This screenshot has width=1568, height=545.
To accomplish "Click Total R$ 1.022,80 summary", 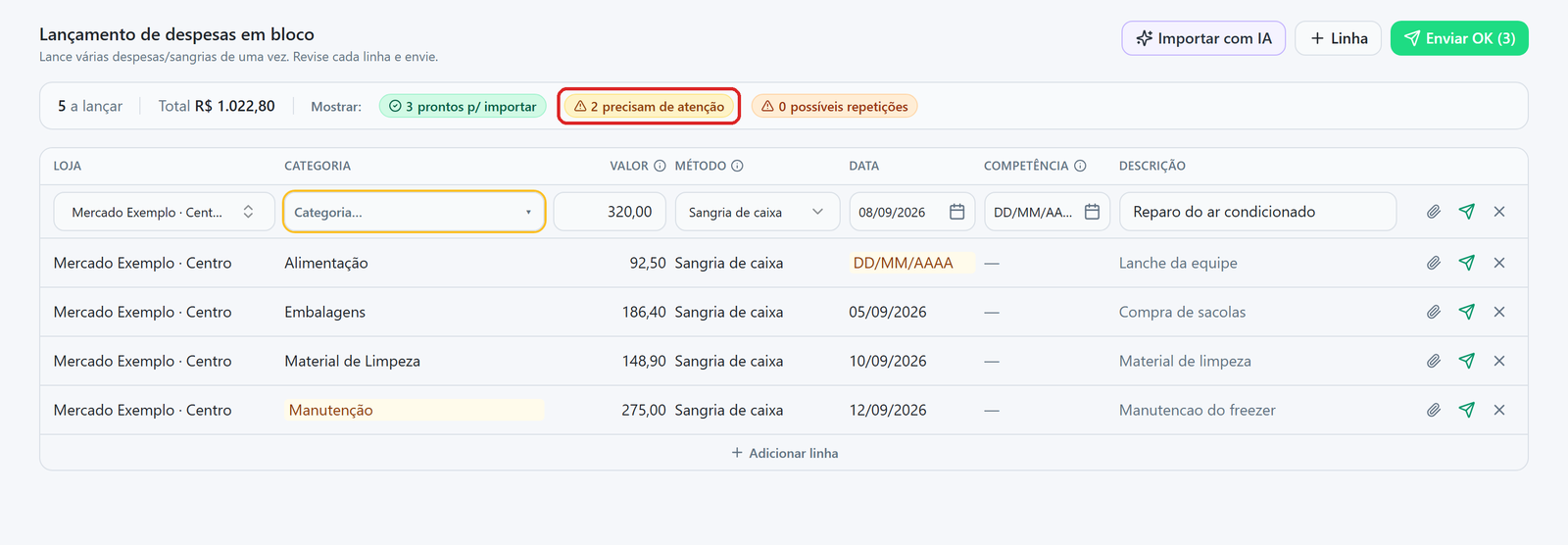I will pos(217,106).
